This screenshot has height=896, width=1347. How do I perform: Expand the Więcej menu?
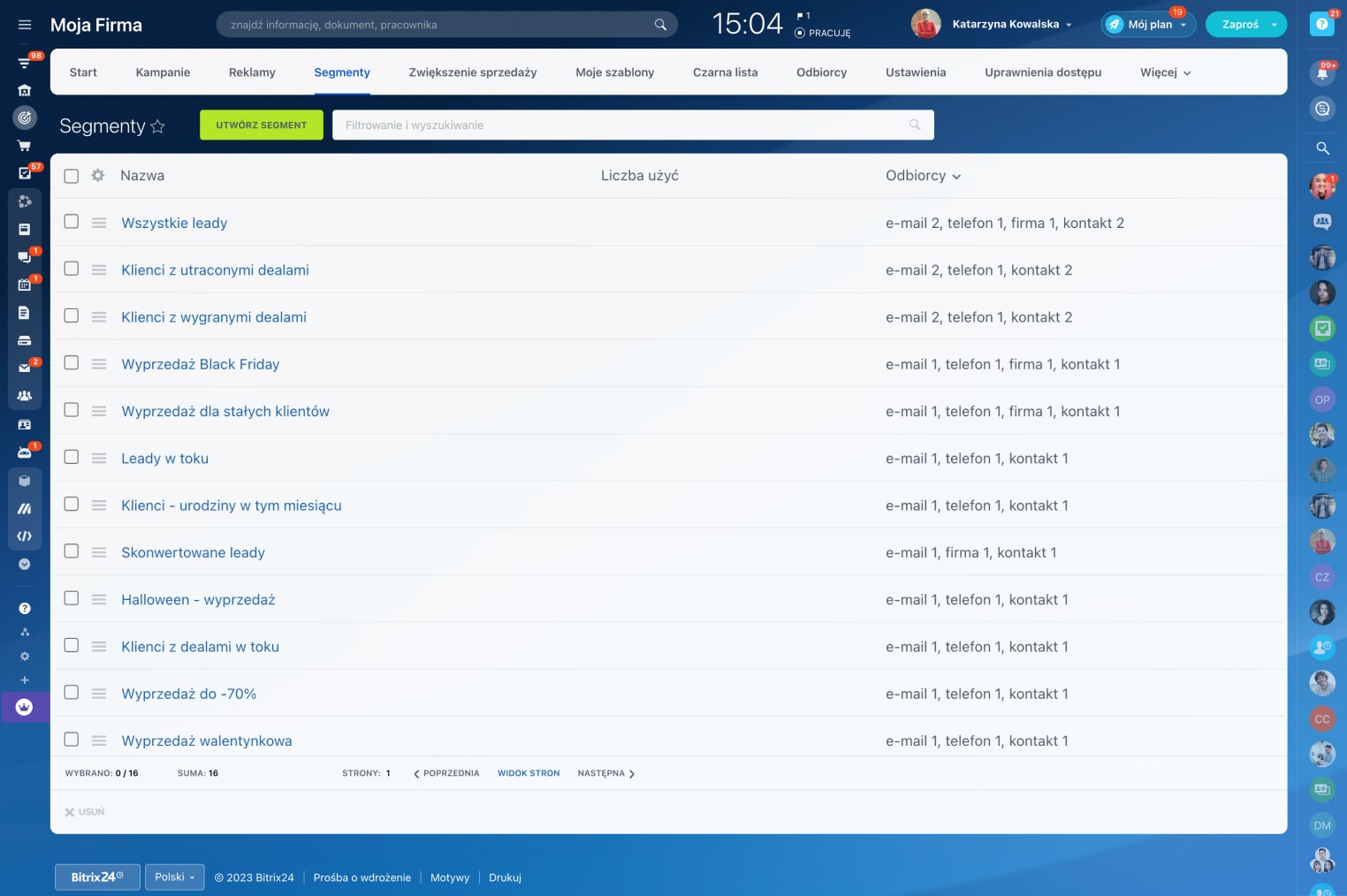(x=1165, y=72)
